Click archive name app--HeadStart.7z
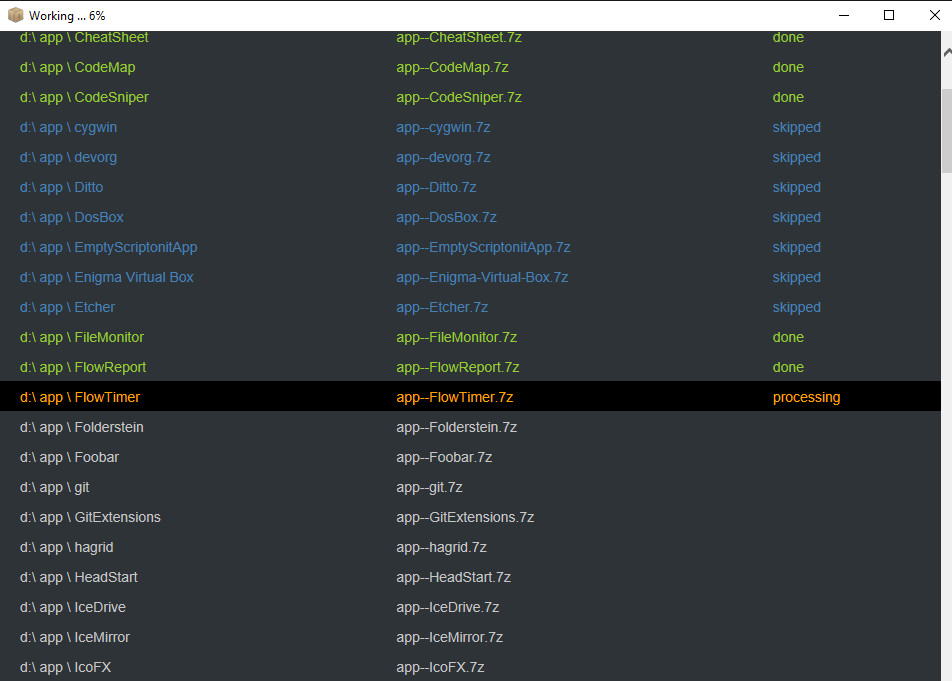The width and height of the screenshot is (952, 681). point(454,578)
